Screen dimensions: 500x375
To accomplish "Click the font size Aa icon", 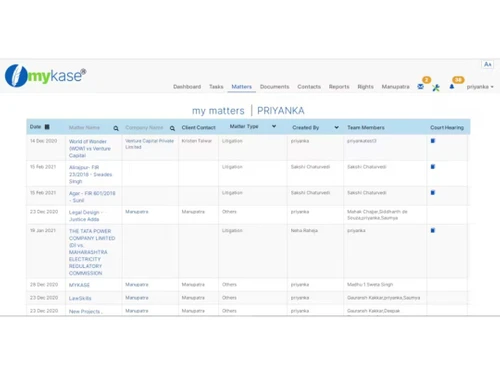I will click(x=488, y=64).
